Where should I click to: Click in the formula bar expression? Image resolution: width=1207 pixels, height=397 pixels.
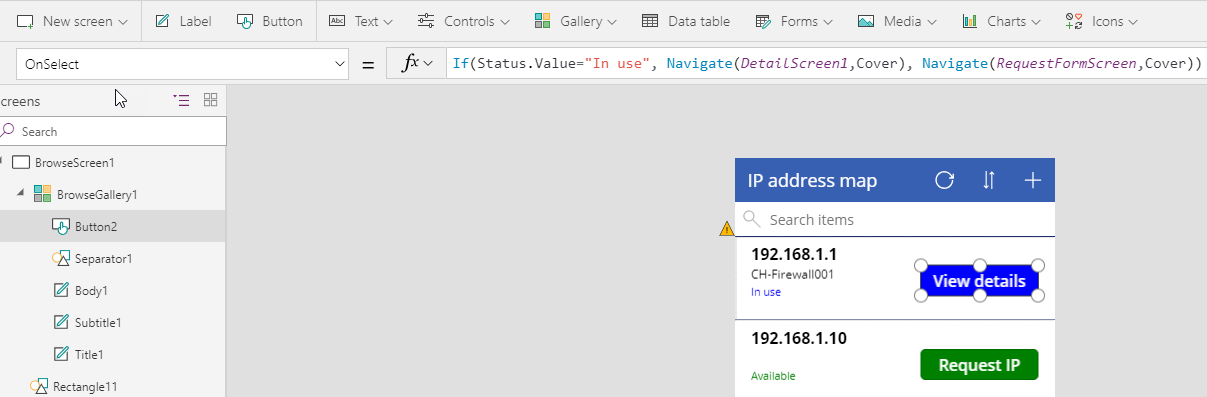point(826,64)
